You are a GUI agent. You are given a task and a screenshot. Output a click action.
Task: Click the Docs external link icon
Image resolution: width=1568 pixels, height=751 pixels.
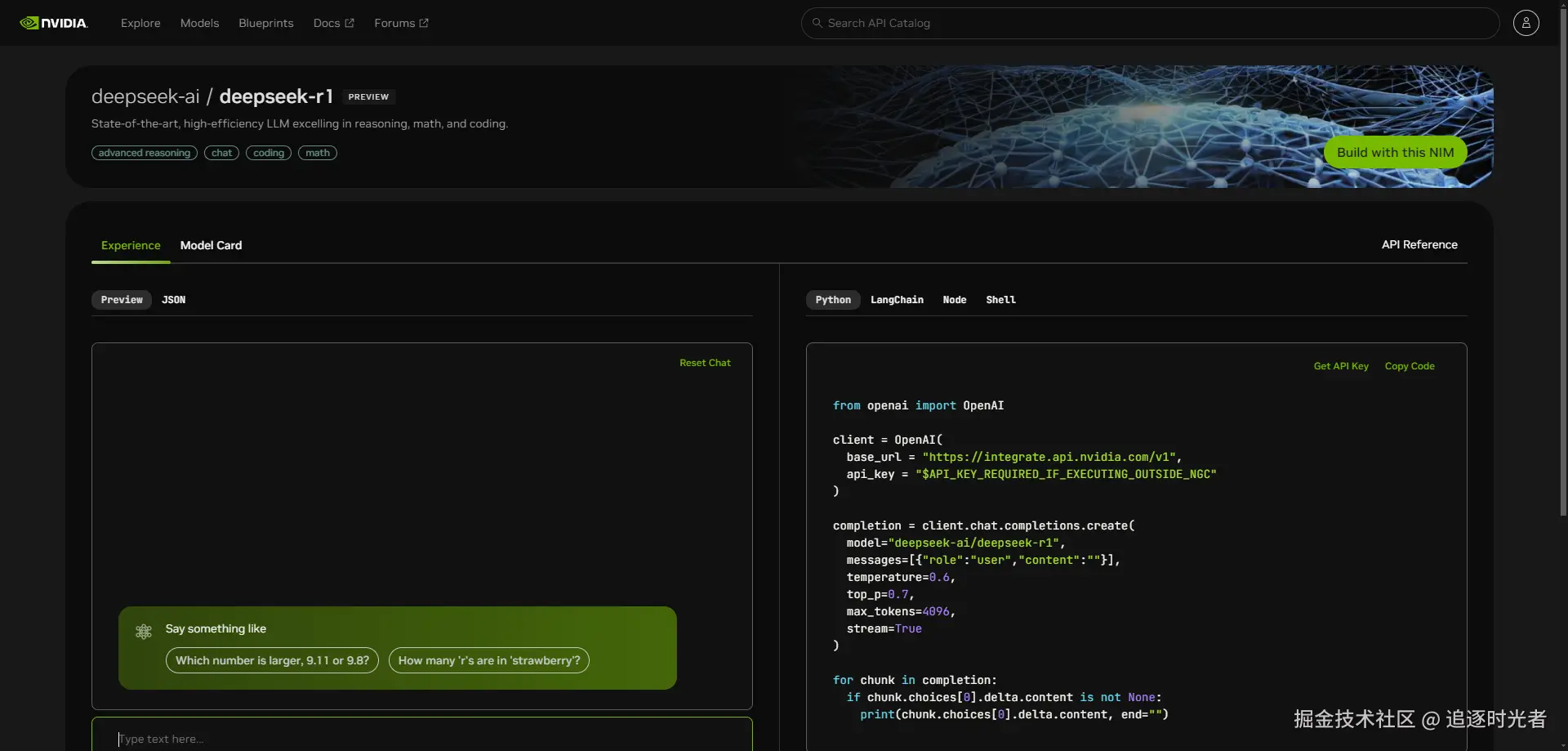[x=350, y=23]
